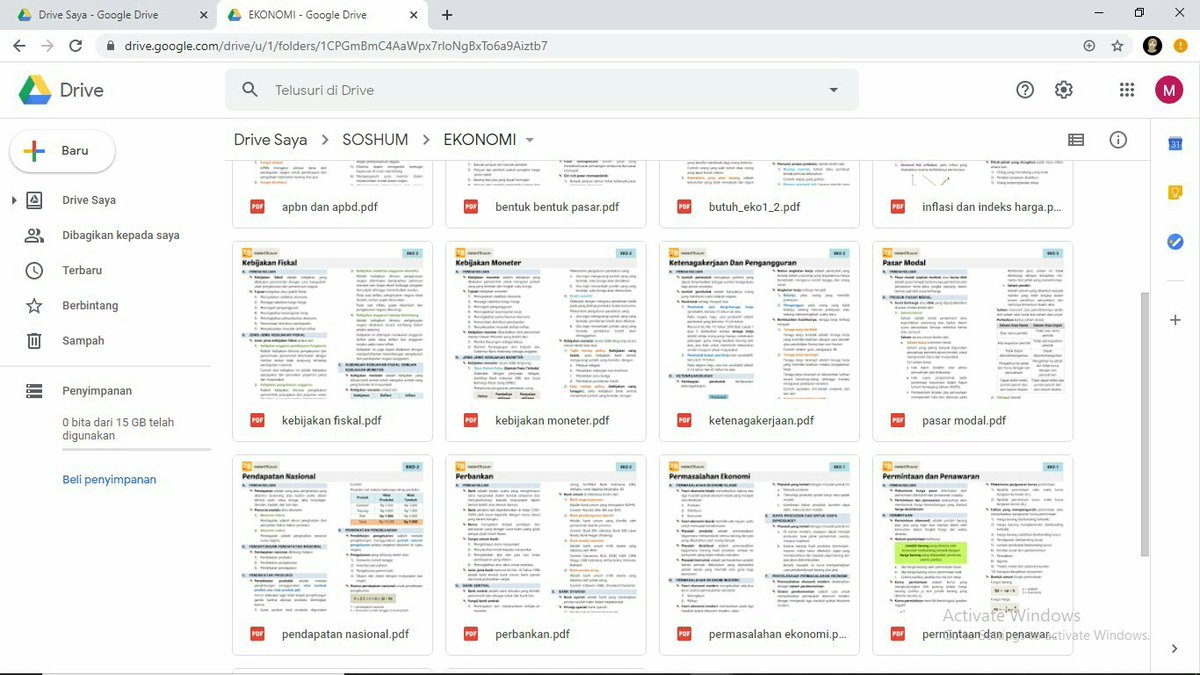The width and height of the screenshot is (1200, 675).
Task: Click the Chrome profile picture icon
Action: click(1152, 46)
